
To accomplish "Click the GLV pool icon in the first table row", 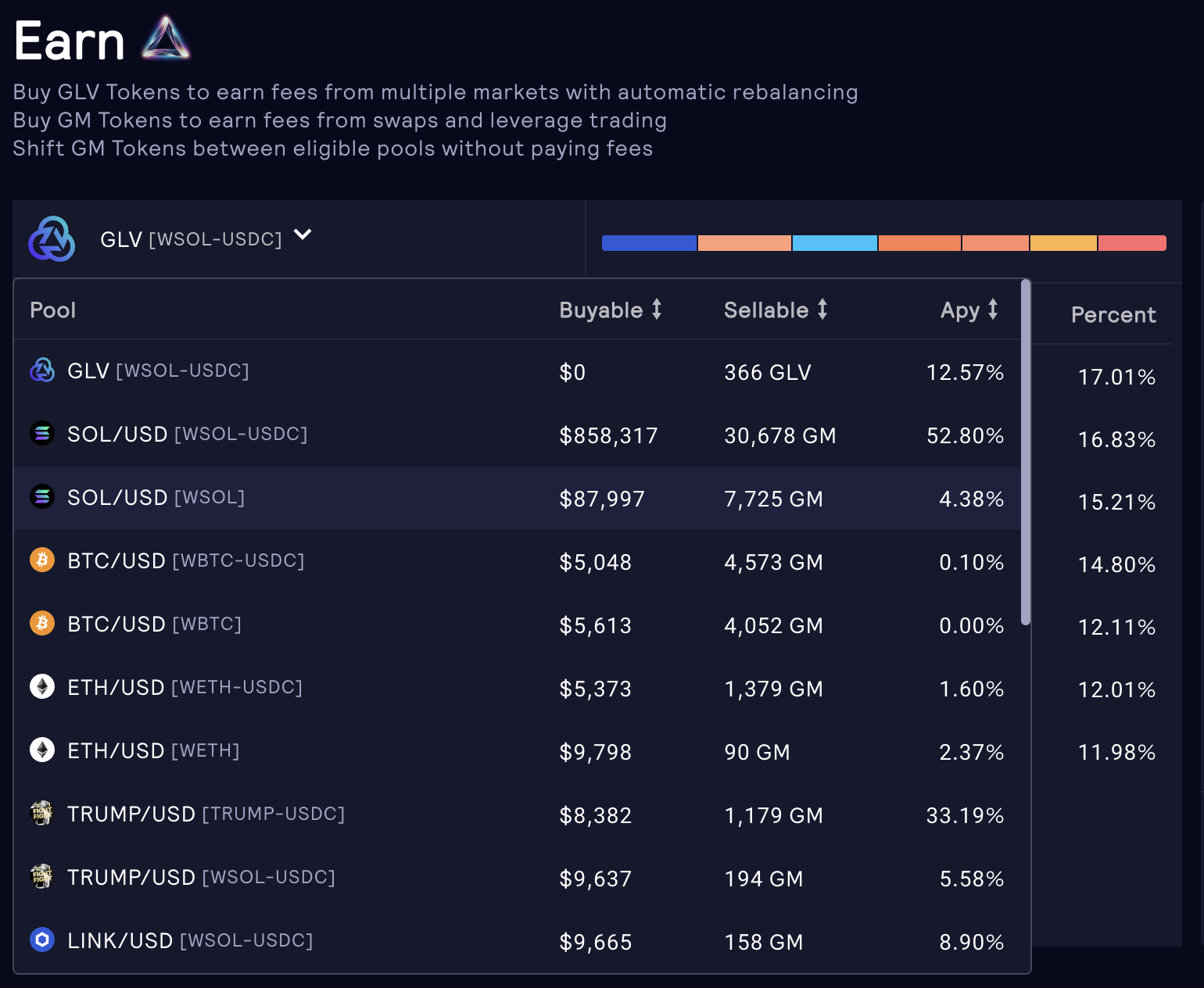I will pyautogui.click(x=41, y=370).
